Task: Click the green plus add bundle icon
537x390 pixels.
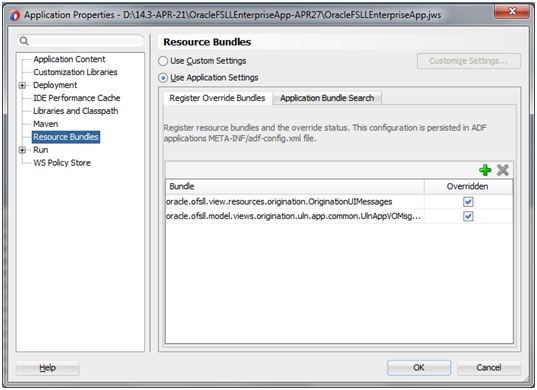Action: [485, 170]
